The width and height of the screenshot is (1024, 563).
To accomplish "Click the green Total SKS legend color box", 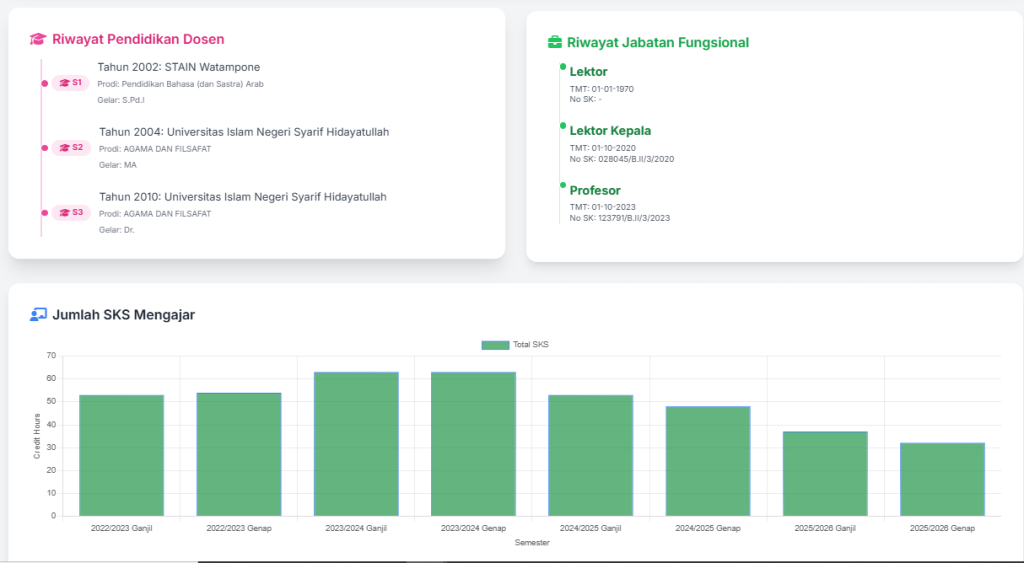I will coord(495,345).
